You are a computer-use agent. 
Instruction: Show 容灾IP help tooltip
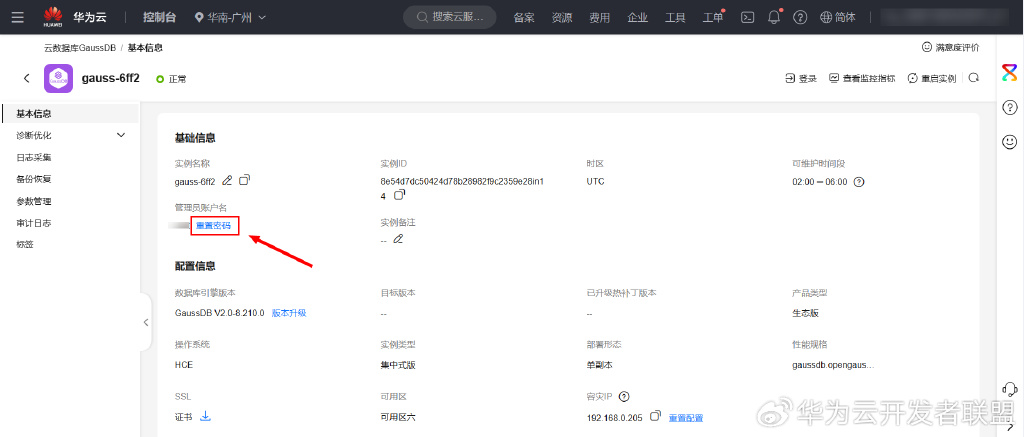point(624,397)
